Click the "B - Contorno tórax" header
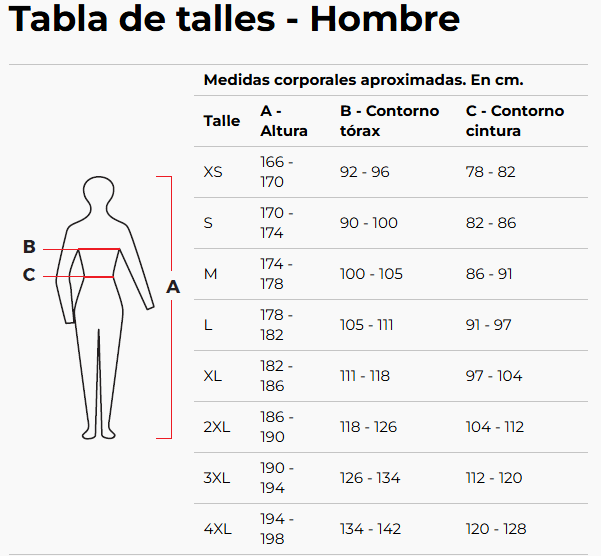601x556 pixels. (389, 121)
